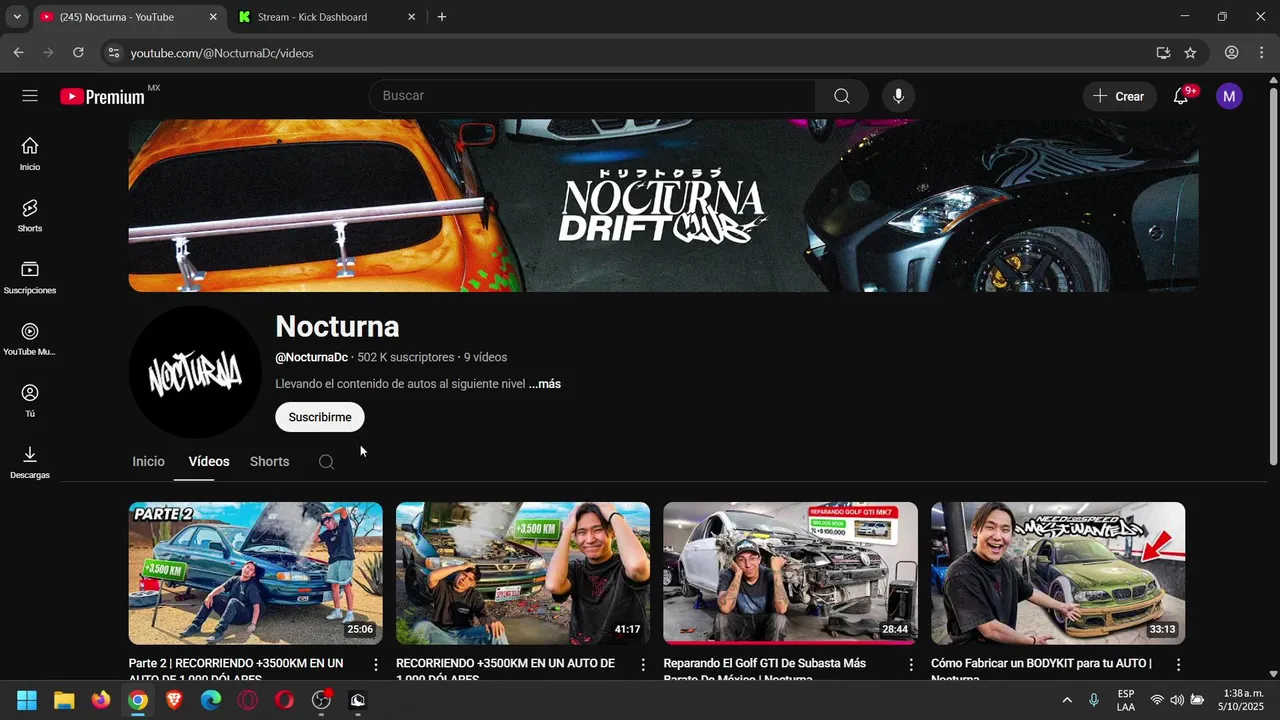Viewport: 1280px width, 720px height.
Task: Click the page vertical scrollbar
Action: 1273,275
